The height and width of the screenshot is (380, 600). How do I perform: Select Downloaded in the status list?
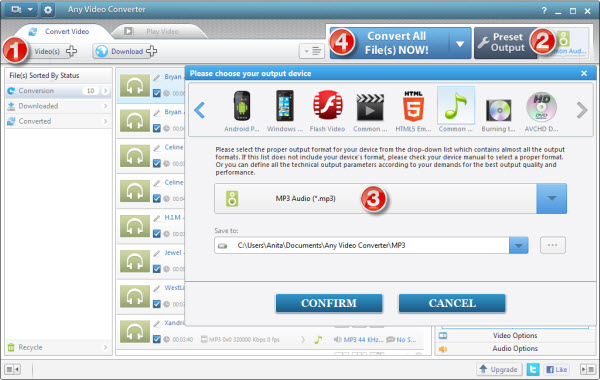coord(58,106)
